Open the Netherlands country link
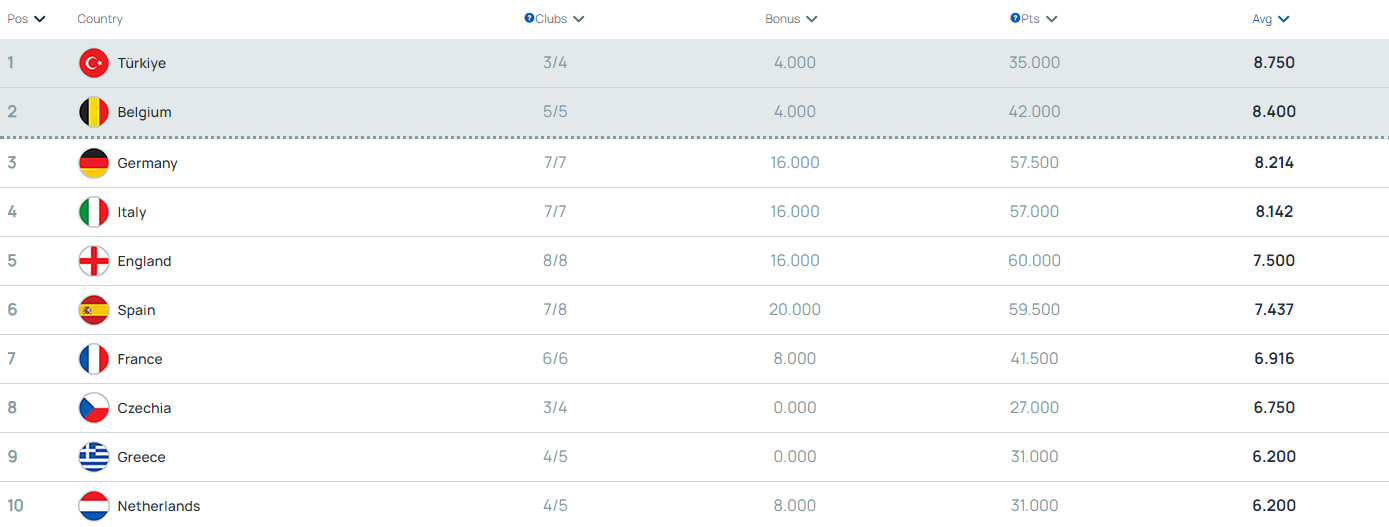 pyautogui.click(x=159, y=506)
